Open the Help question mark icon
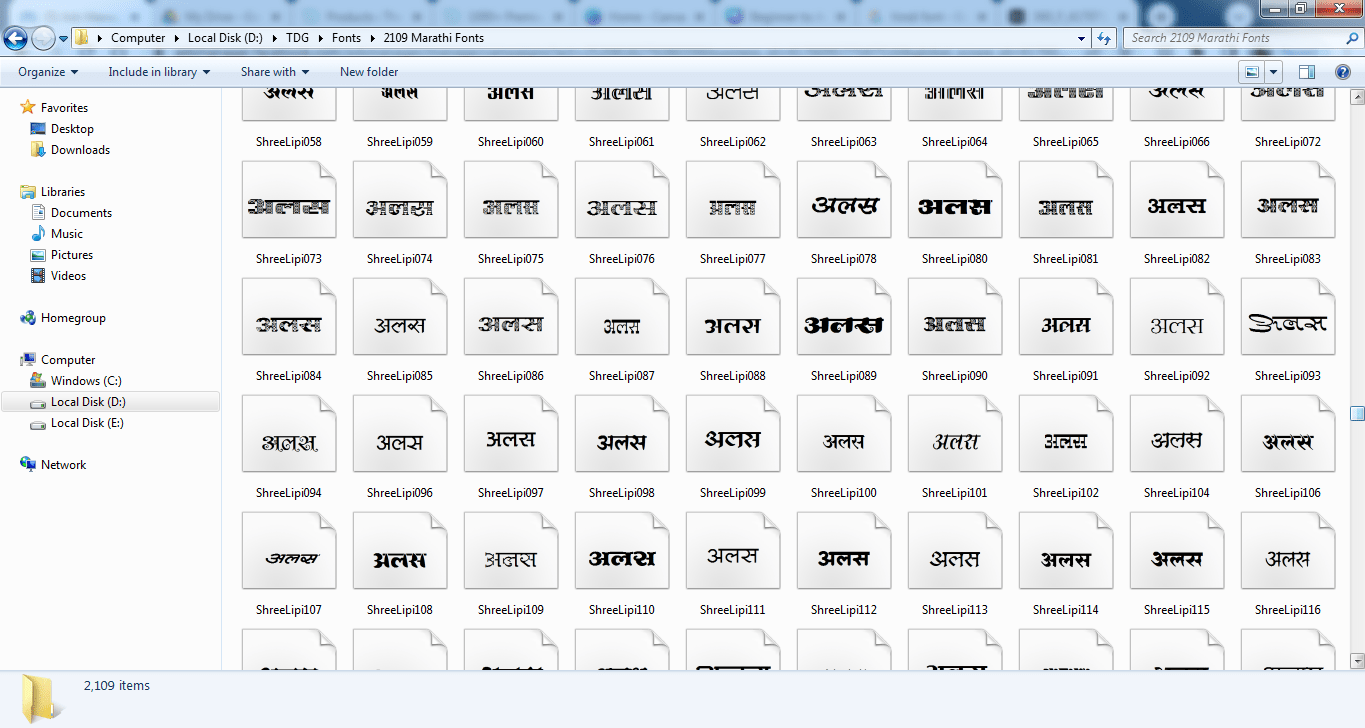This screenshot has width=1365, height=728. point(1343,72)
